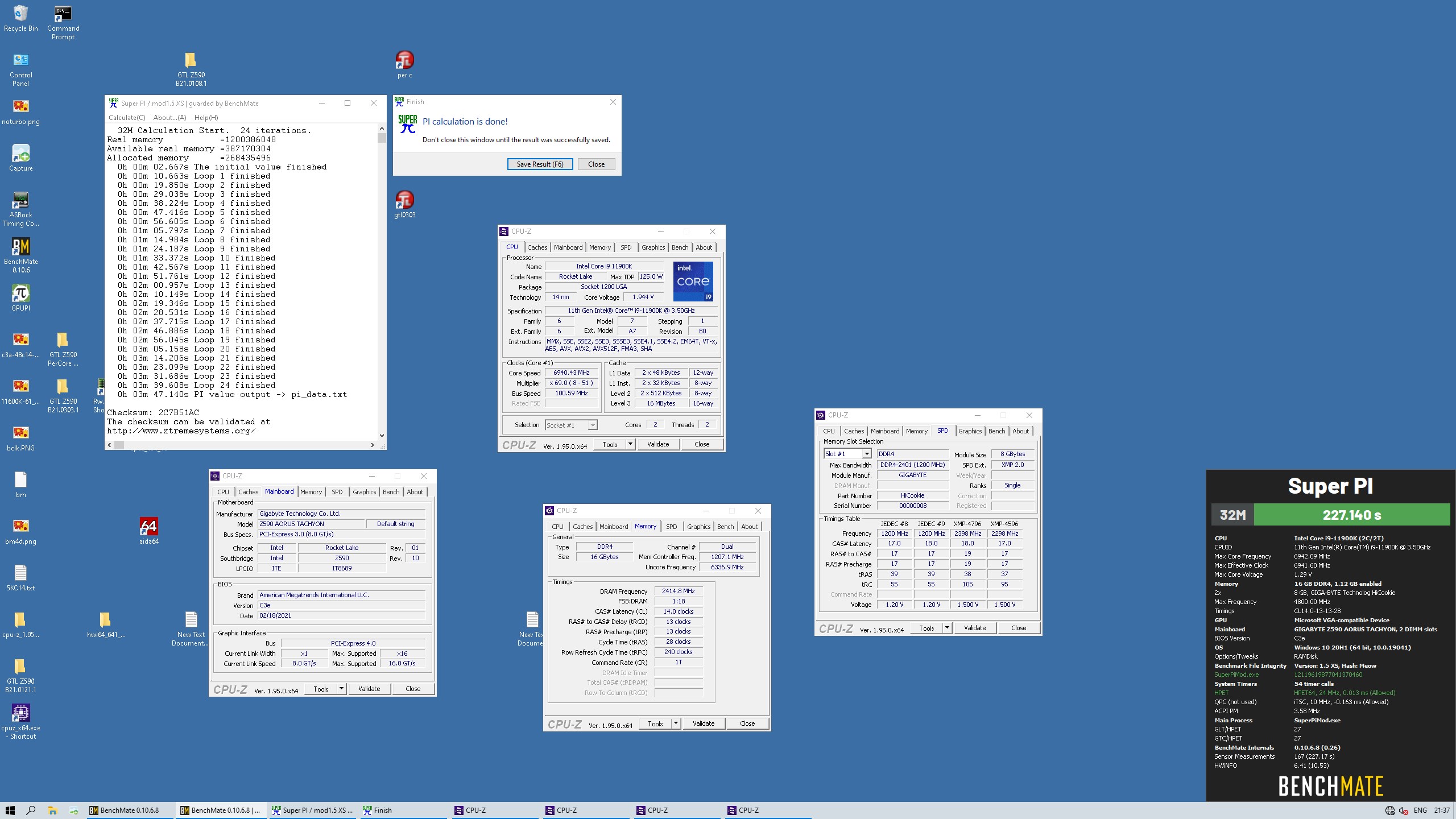Click Close in the Finish dialog
Viewport: 1456px width, 819px height.
pyautogui.click(x=596, y=164)
